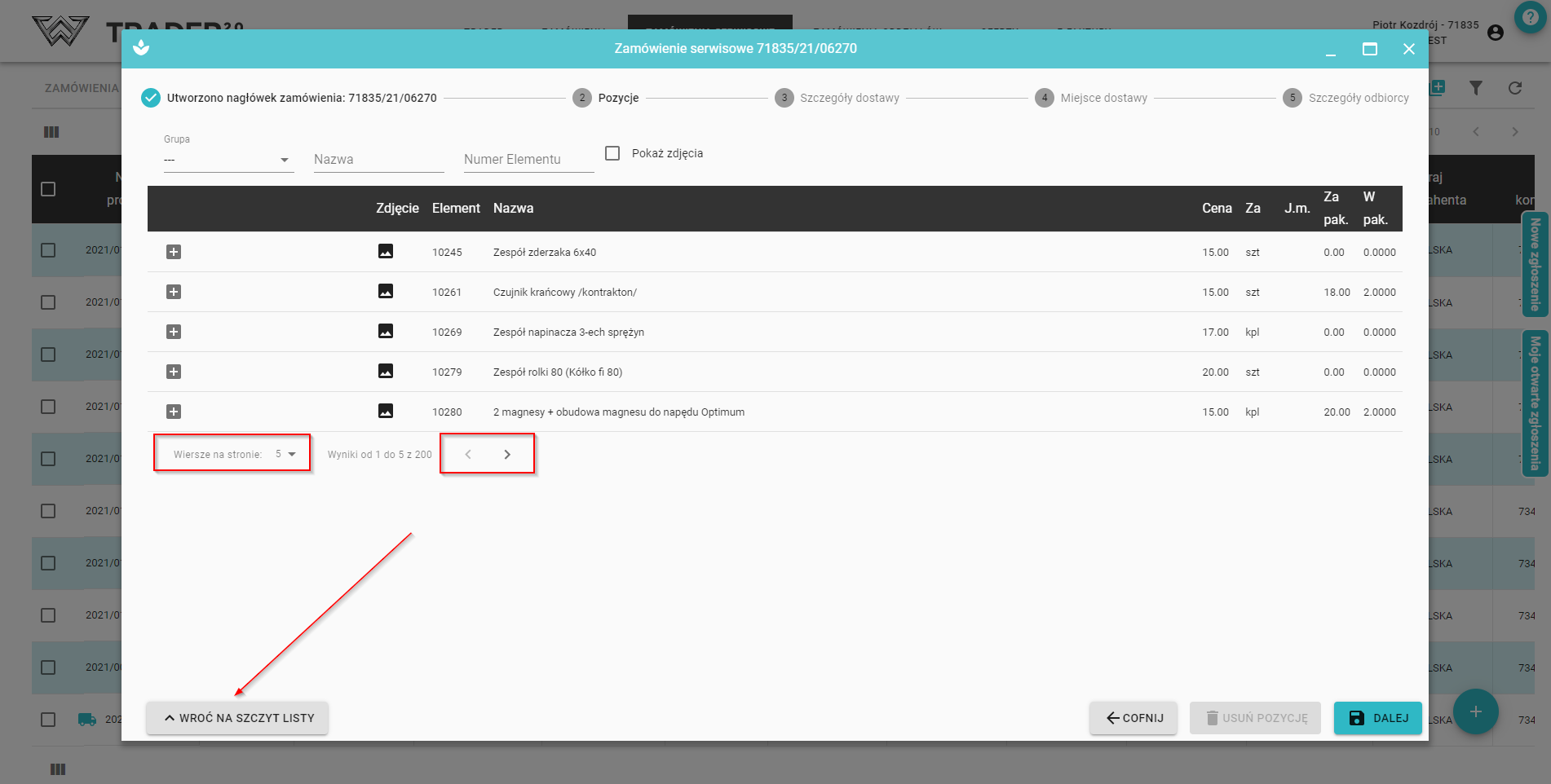Focus the Numer Elementu input field

point(528,160)
